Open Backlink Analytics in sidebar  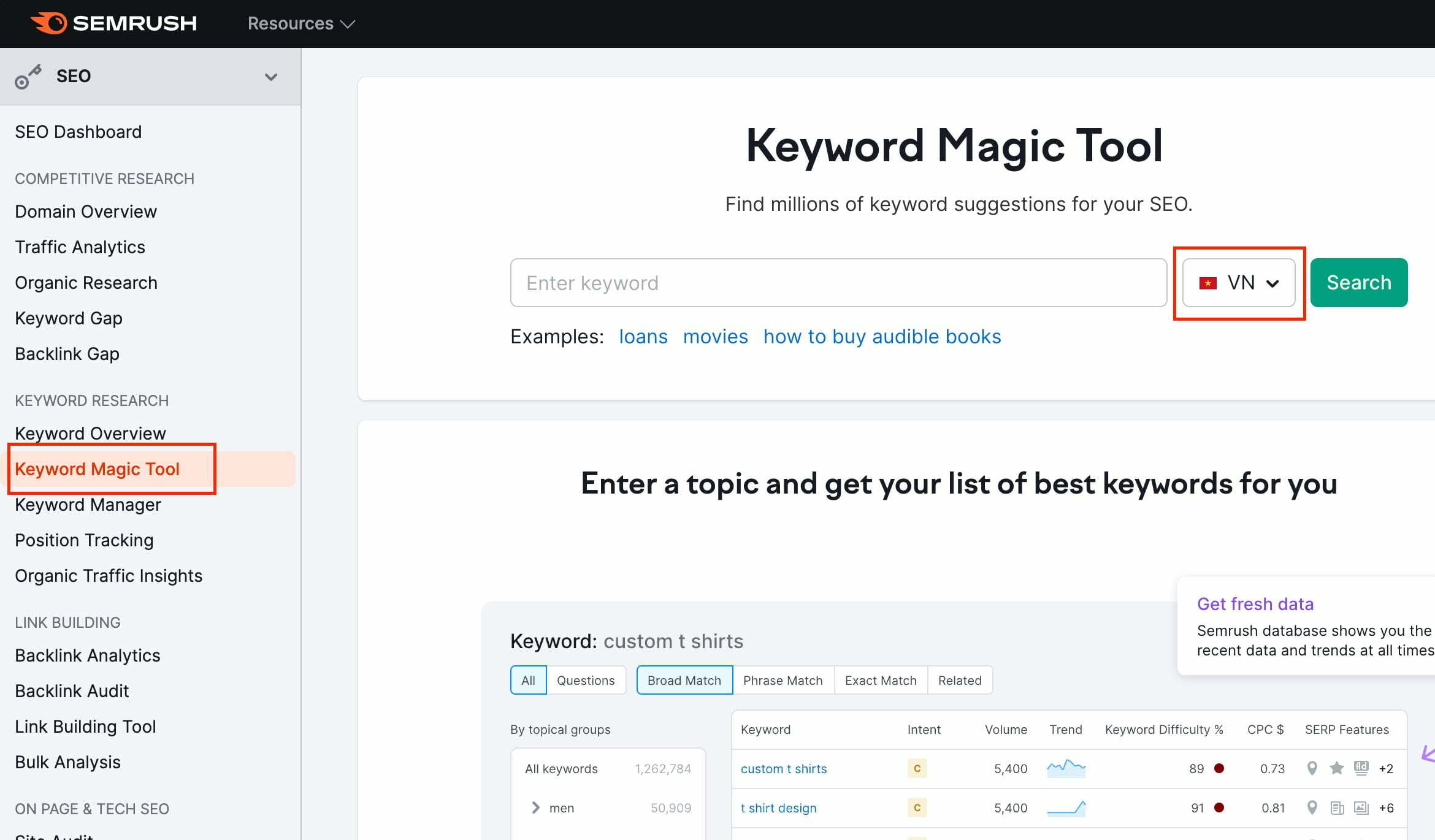pos(88,655)
